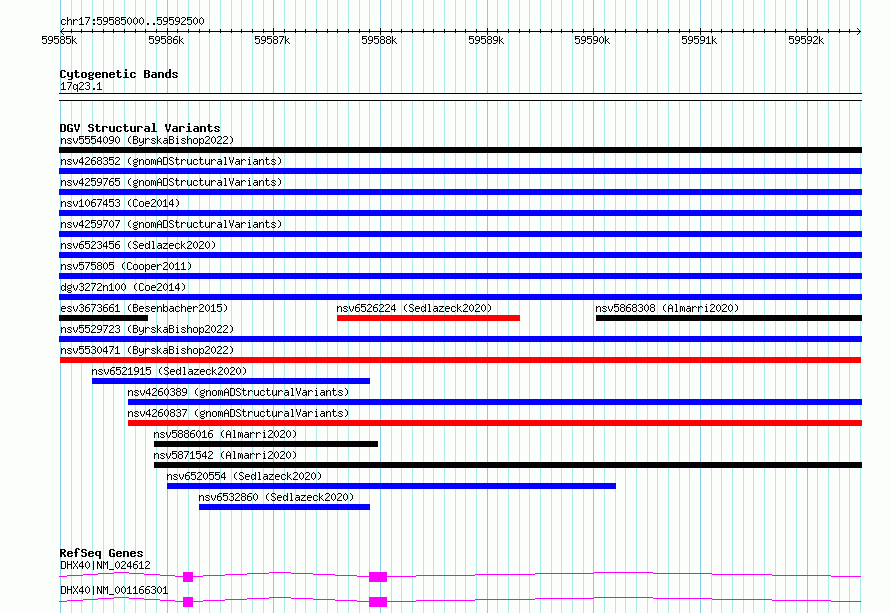The width and height of the screenshot is (890, 613).
Task: Select the small exon box of NM_001166301
Action: pos(188,602)
